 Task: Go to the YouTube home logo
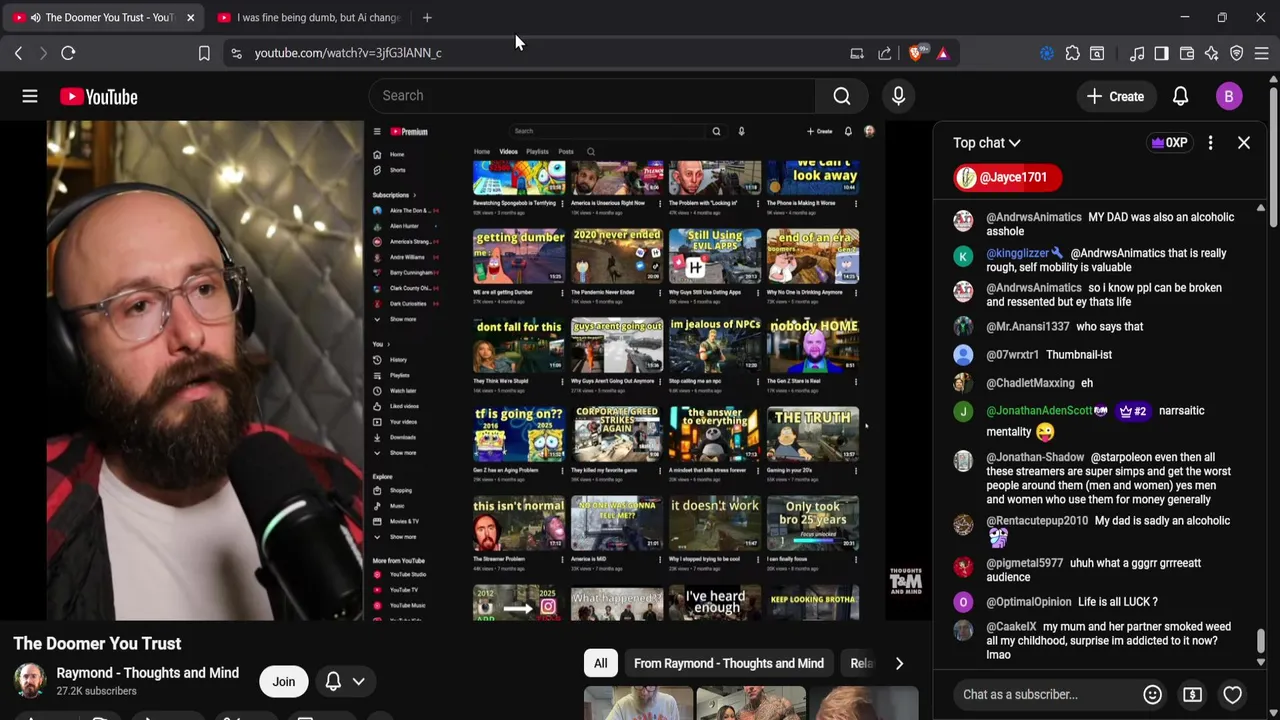tap(98, 96)
